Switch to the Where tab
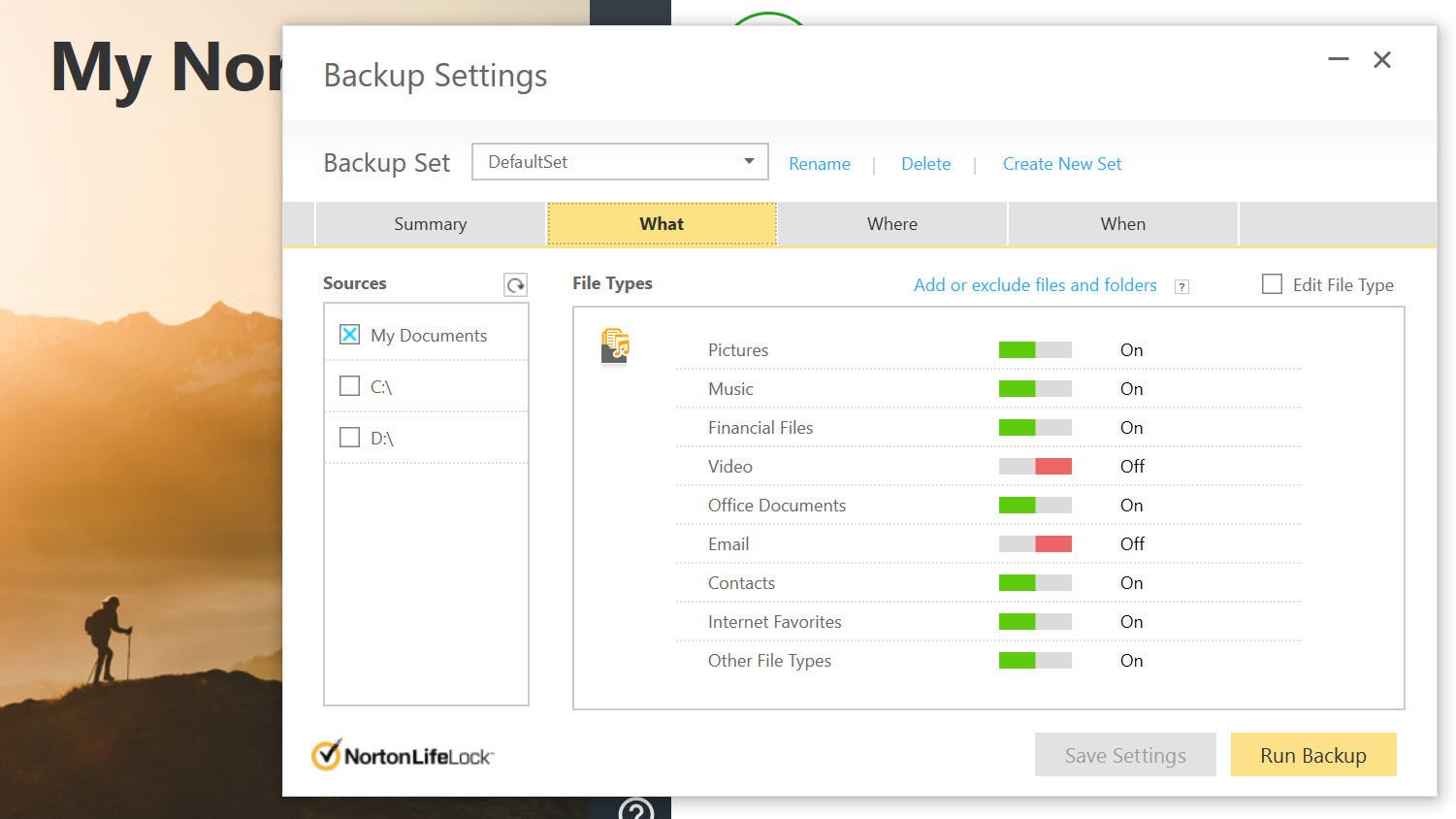 click(x=892, y=224)
